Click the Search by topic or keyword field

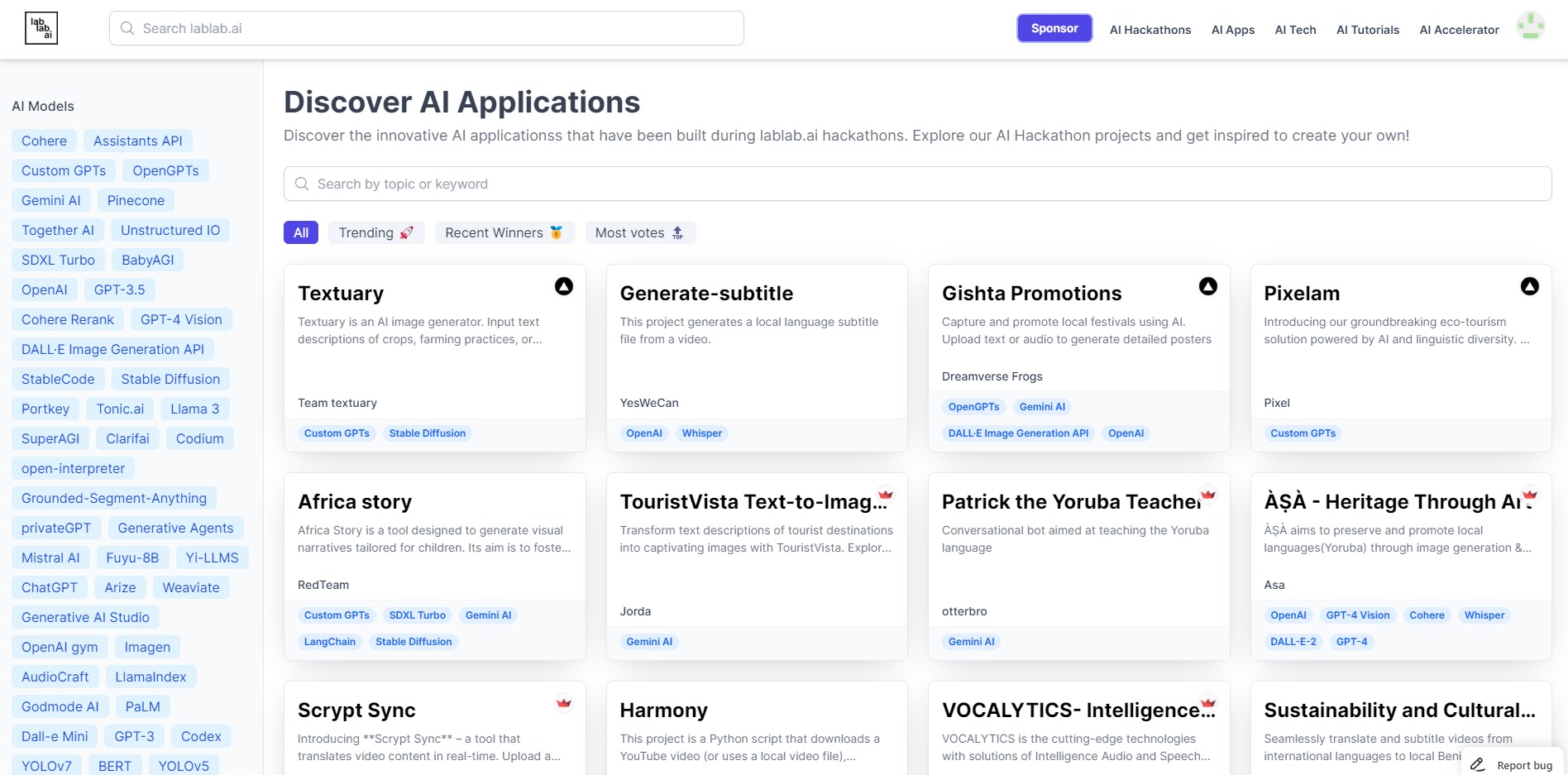(x=917, y=184)
